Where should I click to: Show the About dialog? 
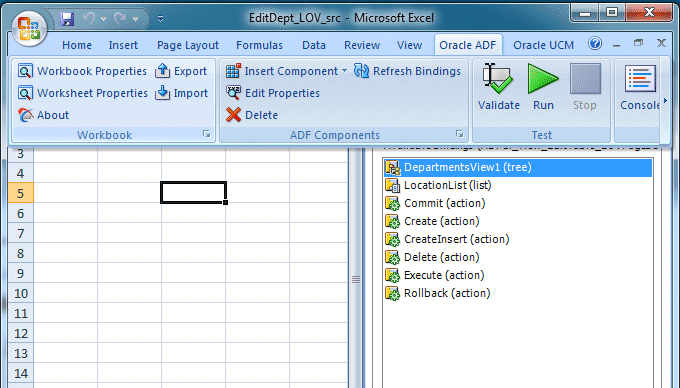43,115
